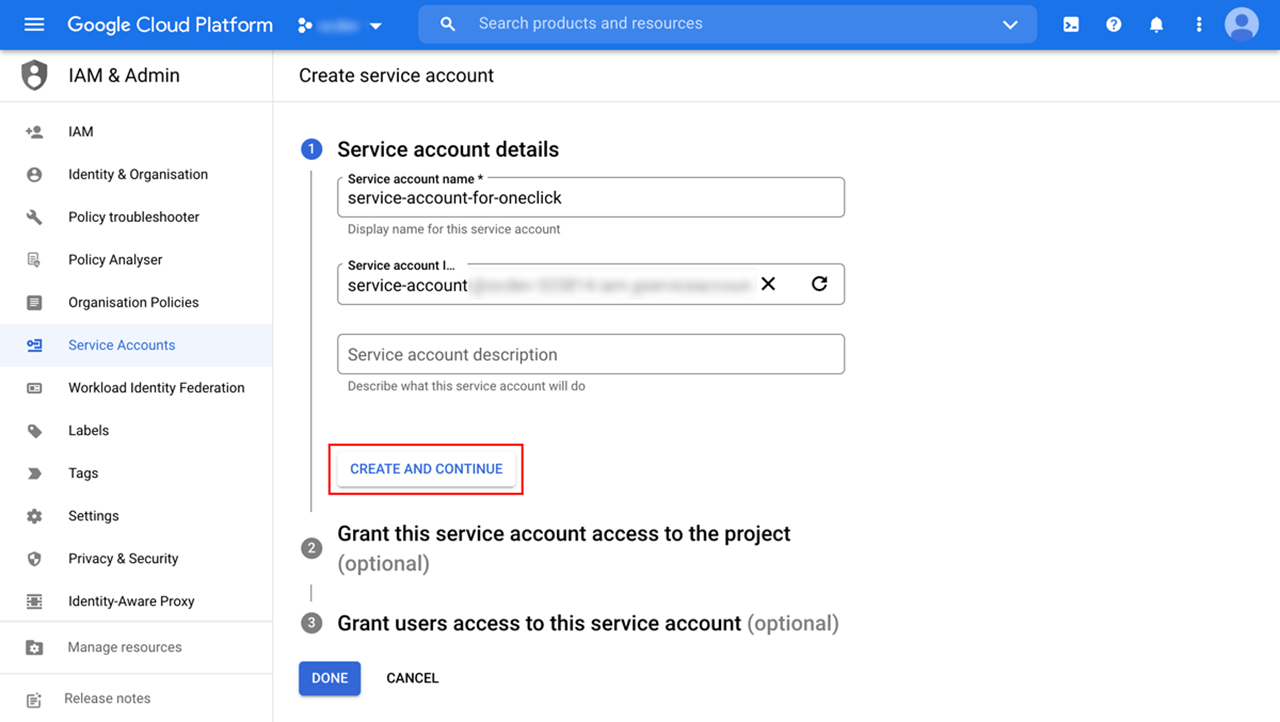Click the Policy Analyser document icon
This screenshot has width=1280, height=722.
(34, 260)
